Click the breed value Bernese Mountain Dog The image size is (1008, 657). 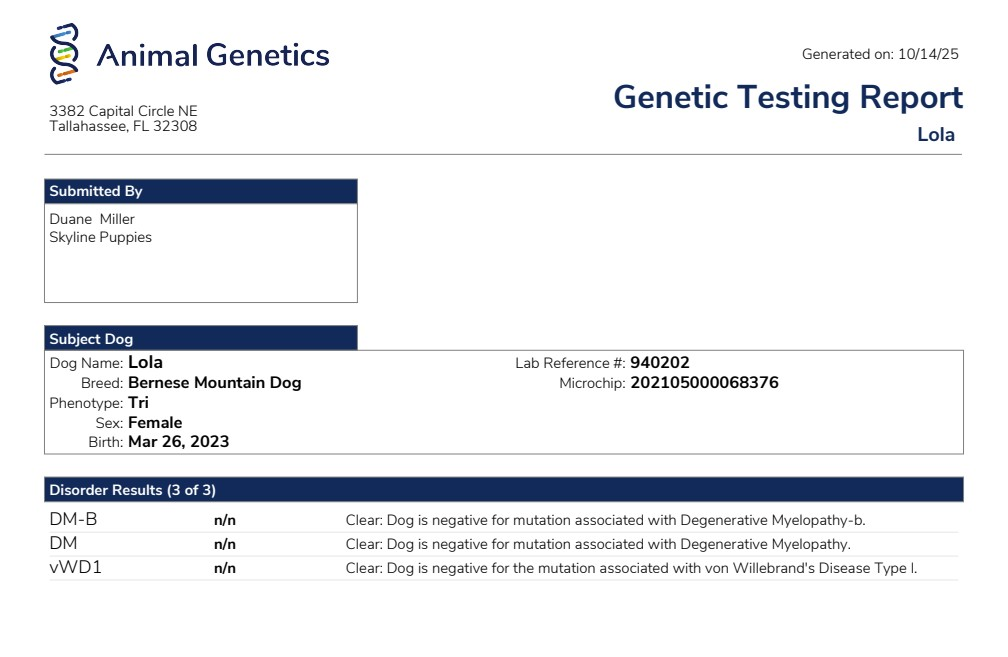tap(214, 383)
